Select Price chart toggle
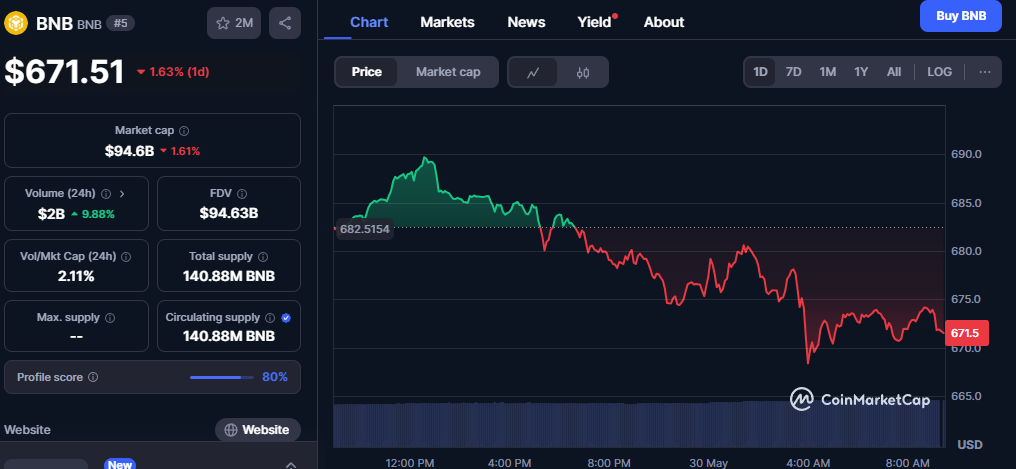Image resolution: width=1016 pixels, height=469 pixels. (x=367, y=72)
